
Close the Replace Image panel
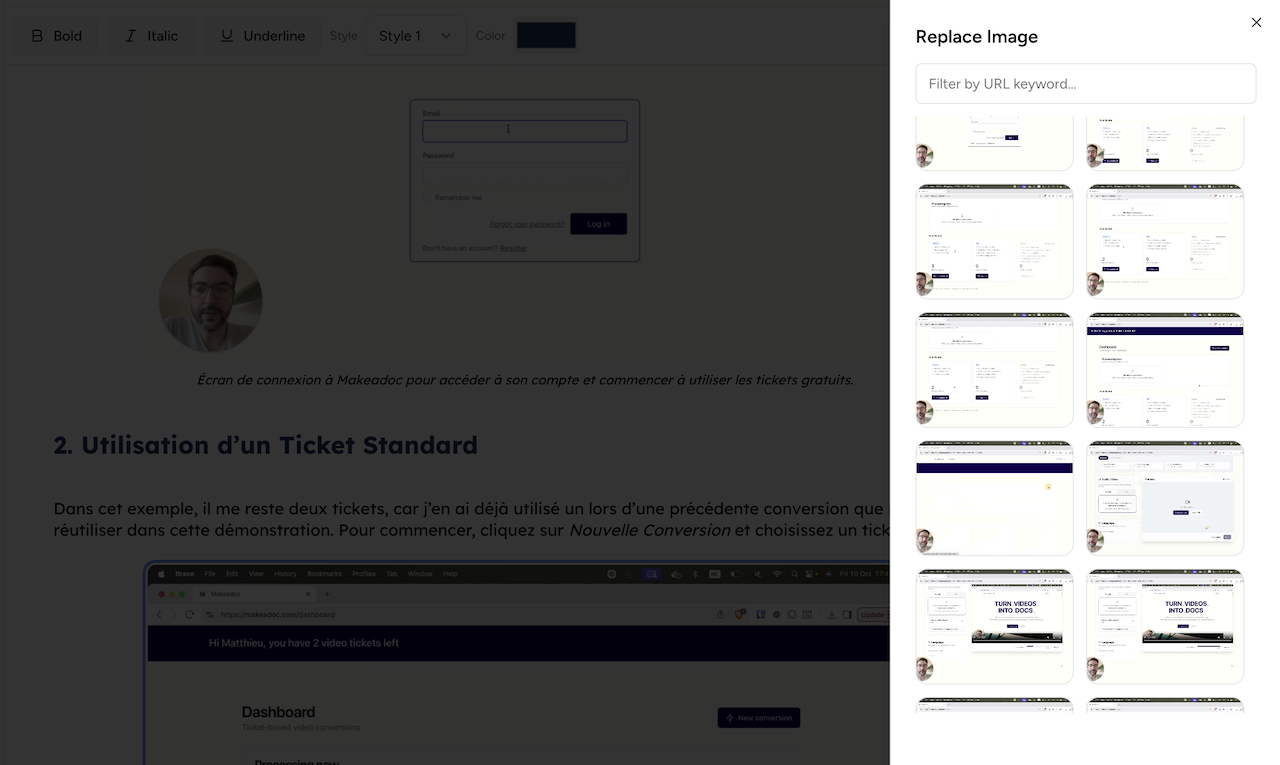(x=1256, y=23)
